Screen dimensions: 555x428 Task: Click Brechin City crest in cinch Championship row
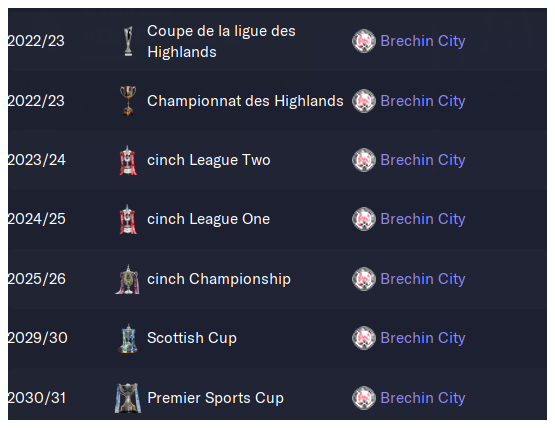[364, 279]
